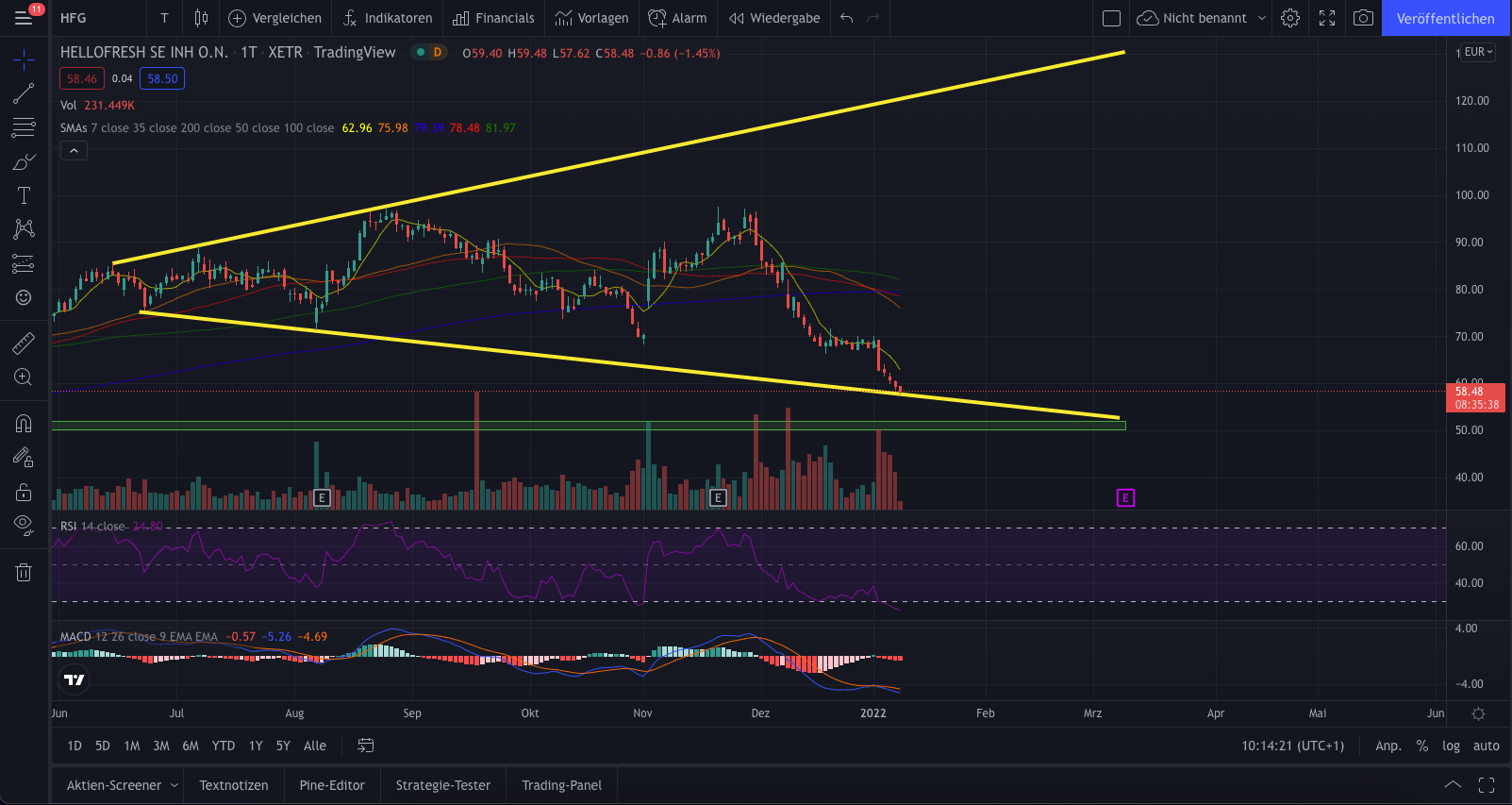
Task: Take a chart snapshot with camera
Action: (x=1363, y=18)
